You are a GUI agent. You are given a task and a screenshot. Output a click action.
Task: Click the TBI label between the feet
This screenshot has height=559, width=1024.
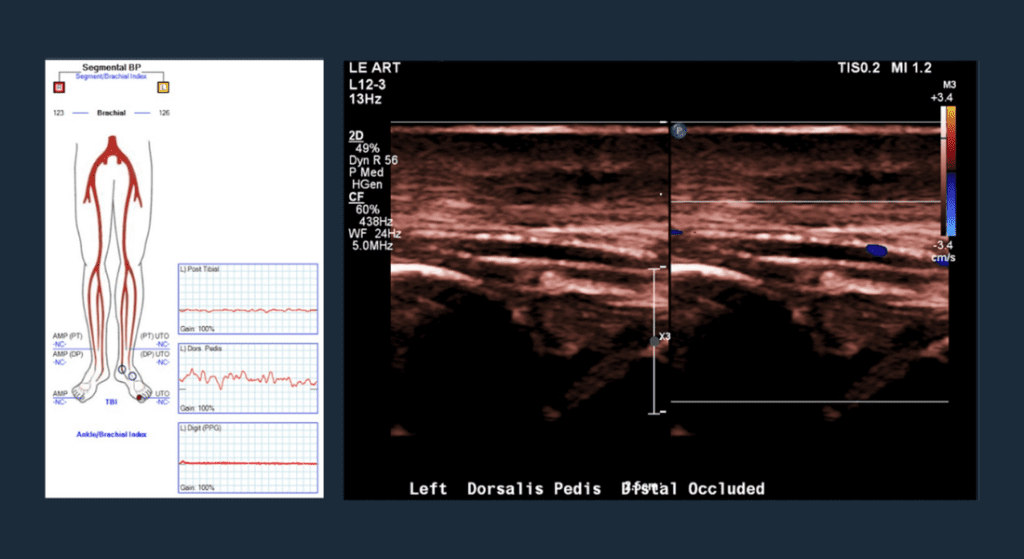pos(111,401)
